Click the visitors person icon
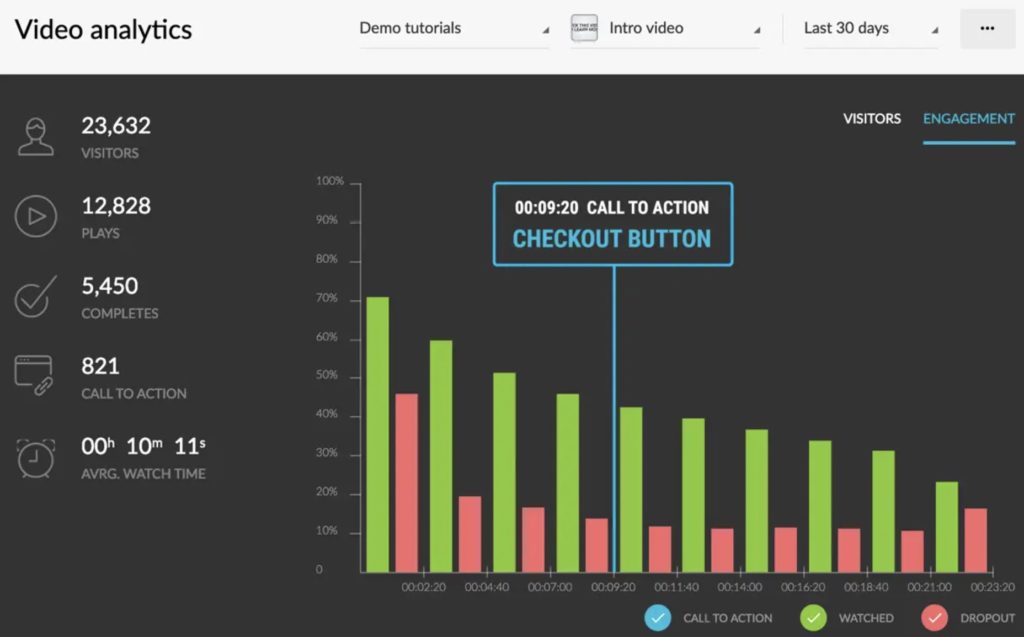1024x637 pixels. (36, 137)
